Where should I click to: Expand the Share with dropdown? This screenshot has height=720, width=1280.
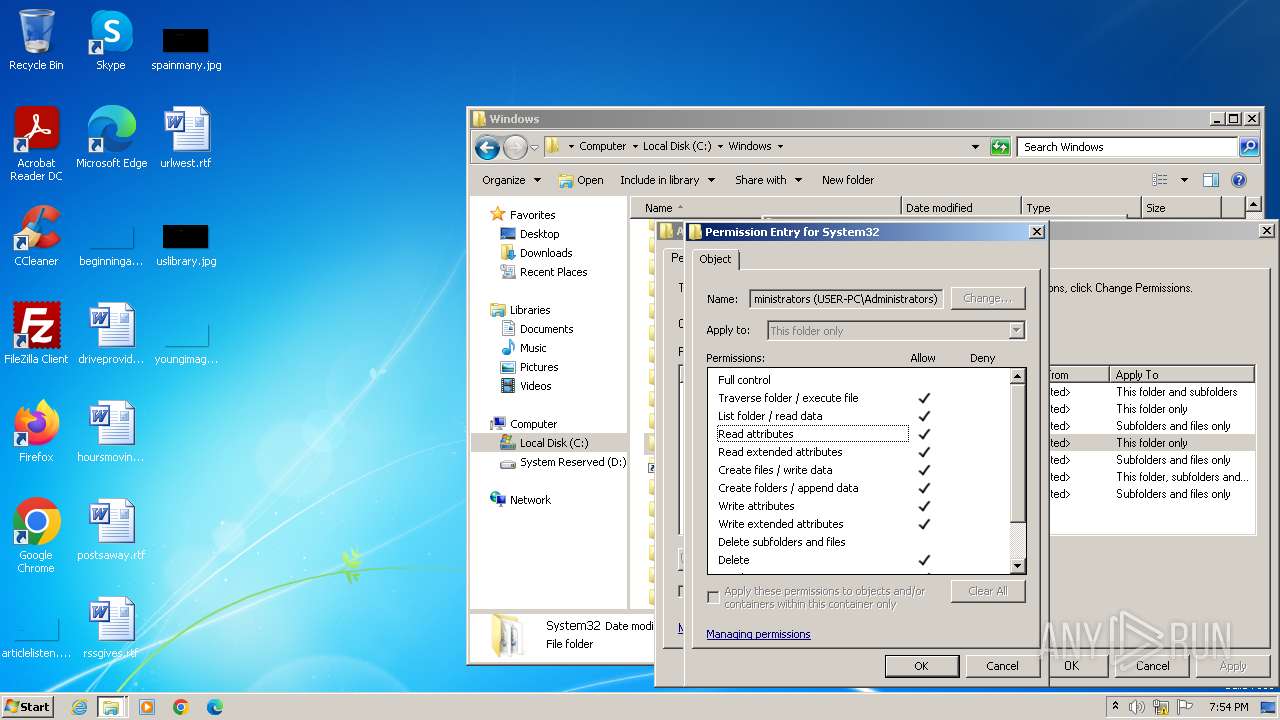(x=768, y=180)
